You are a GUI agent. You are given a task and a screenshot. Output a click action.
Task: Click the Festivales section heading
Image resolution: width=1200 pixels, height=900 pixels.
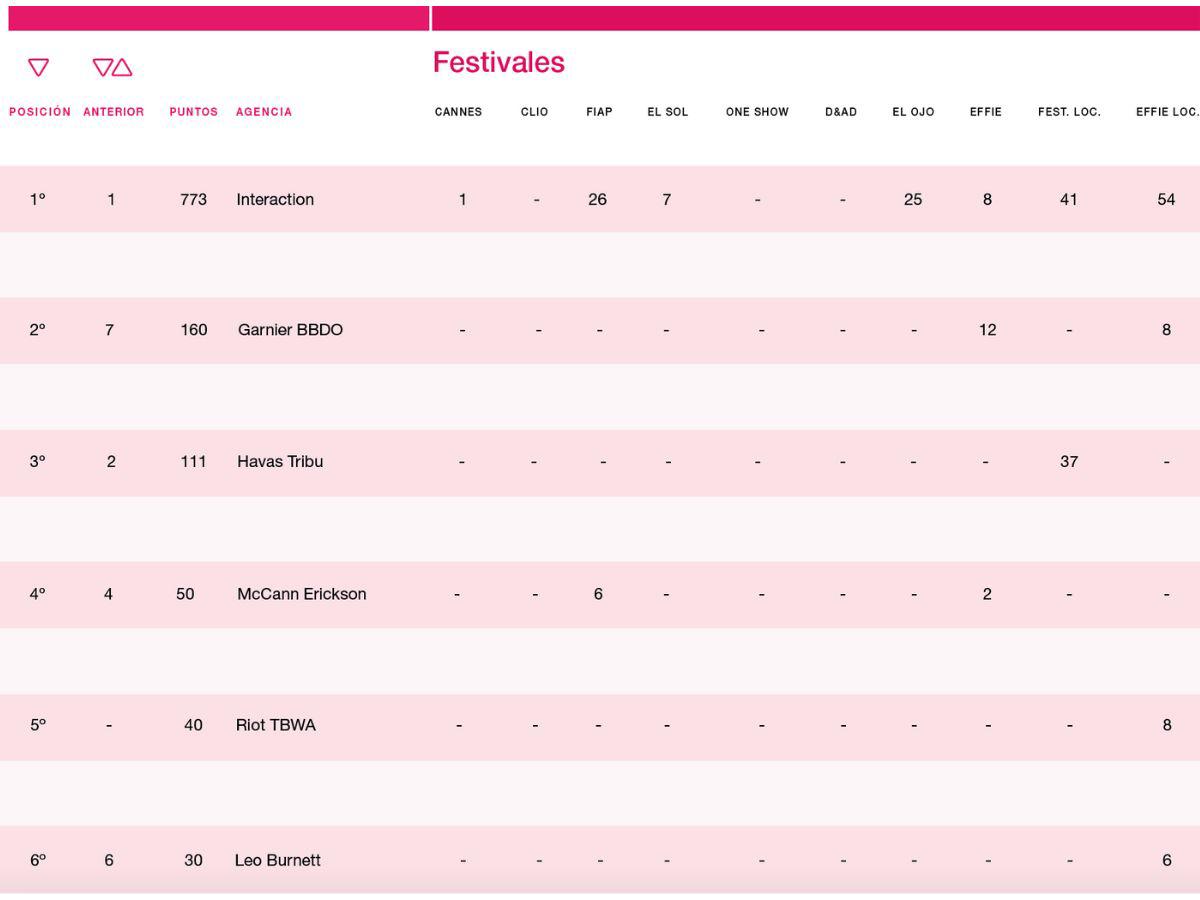(498, 62)
